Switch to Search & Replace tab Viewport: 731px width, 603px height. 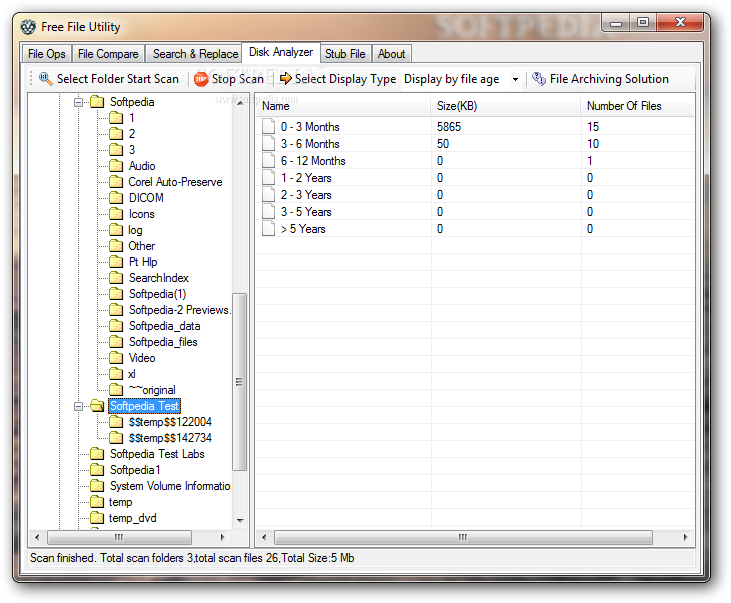[195, 54]
